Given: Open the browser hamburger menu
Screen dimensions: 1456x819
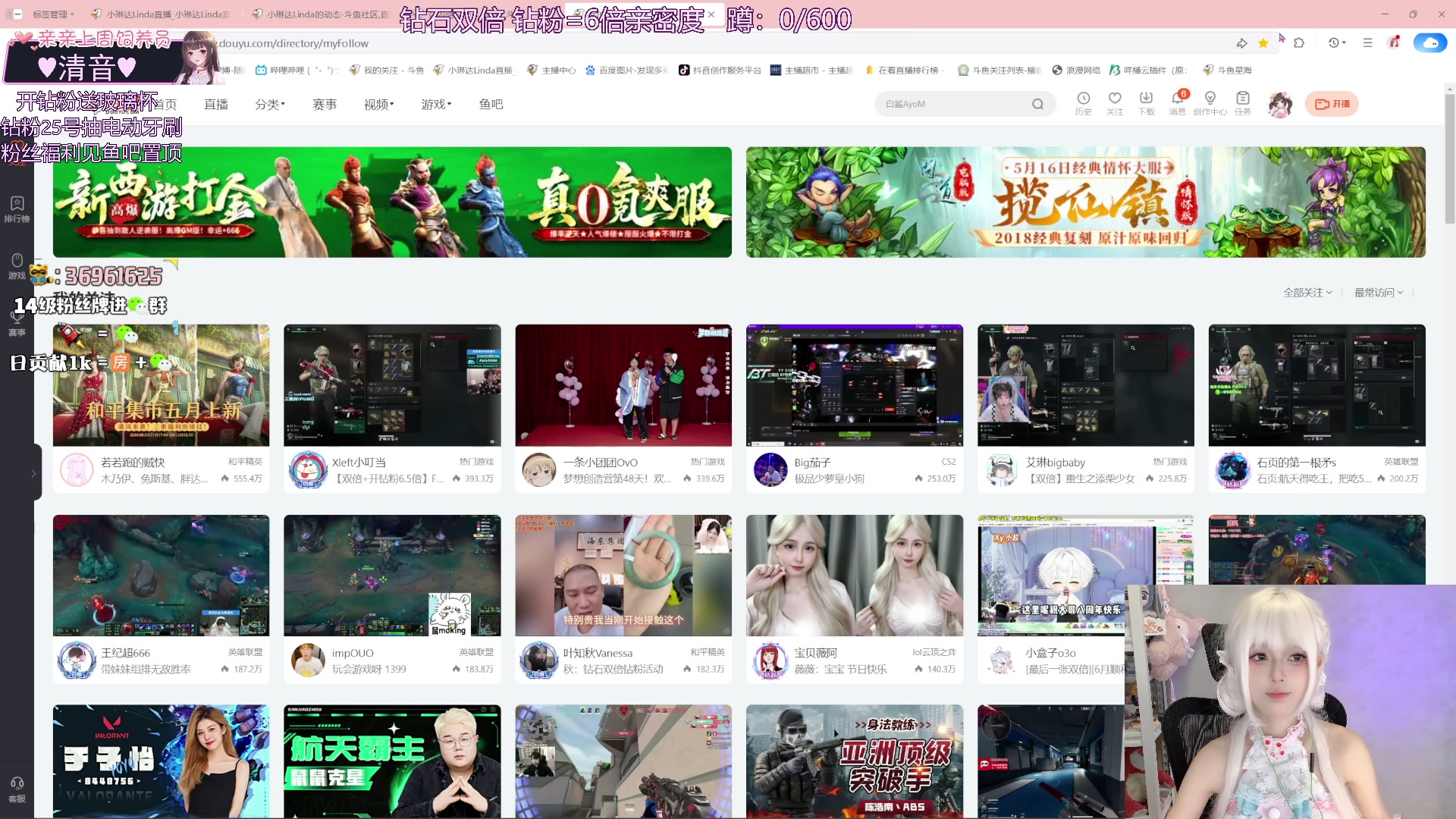Looking at the screenshot, I should pyautogui.click(x=1367, y=42).
